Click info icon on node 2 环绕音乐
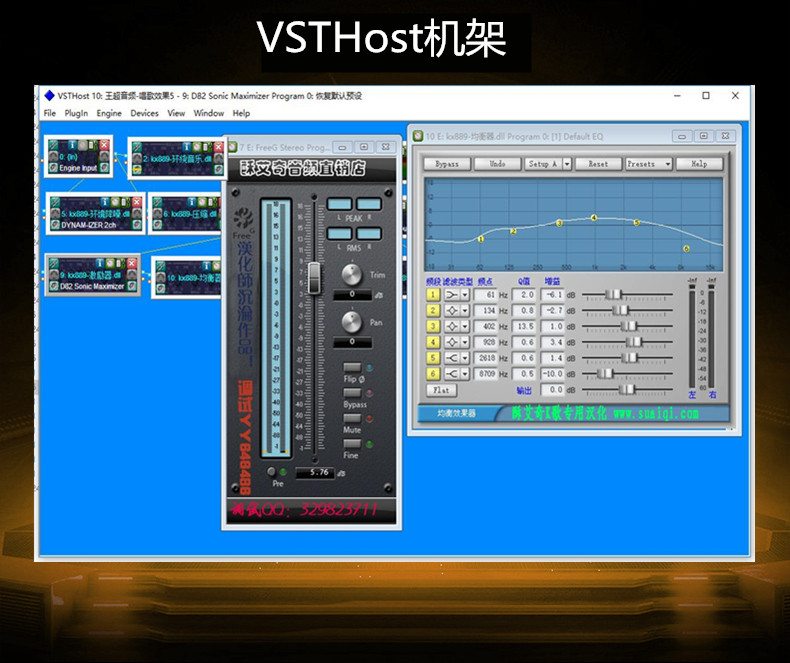790x663 pixels. [187, 147]
